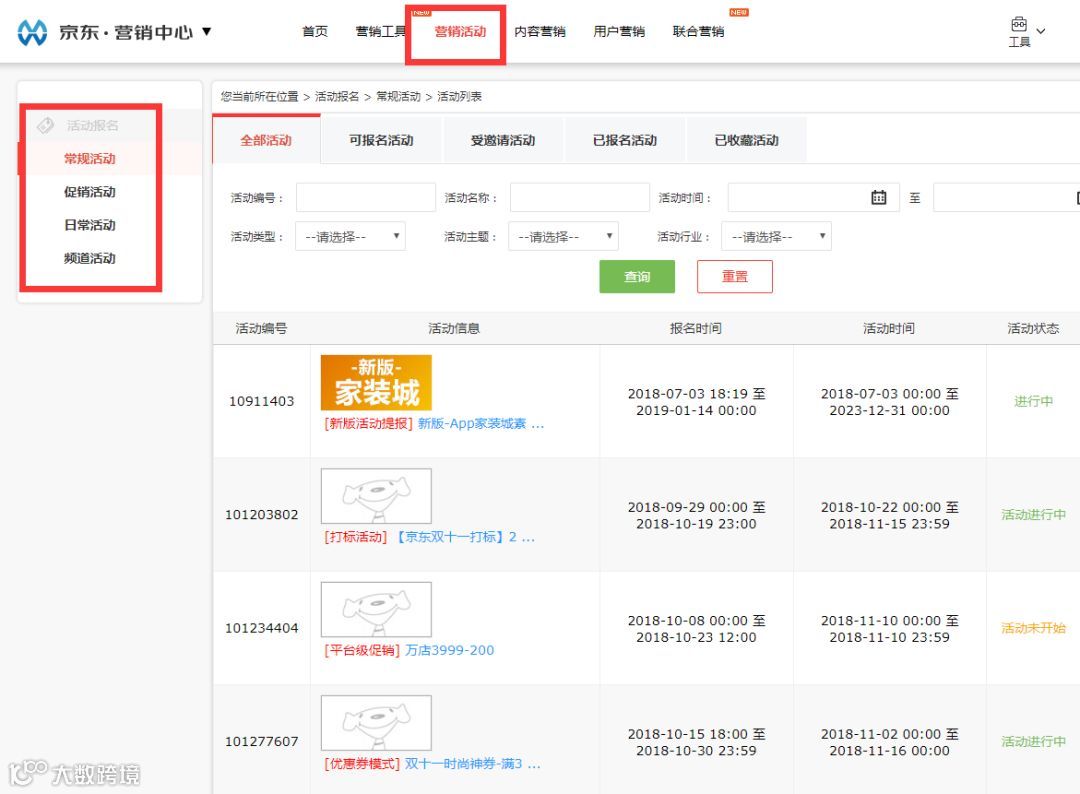The width and height of the screenshot is (1080, 794).
Task: Click the 活动报名 tag icon in sidebar
Action: (x=45, y=125)
